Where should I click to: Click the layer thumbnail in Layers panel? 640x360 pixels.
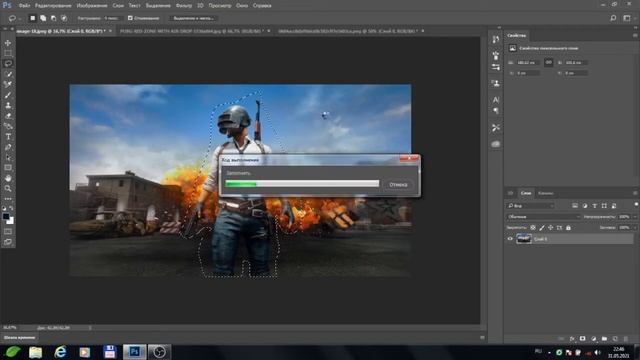click(x=524, y=239)
